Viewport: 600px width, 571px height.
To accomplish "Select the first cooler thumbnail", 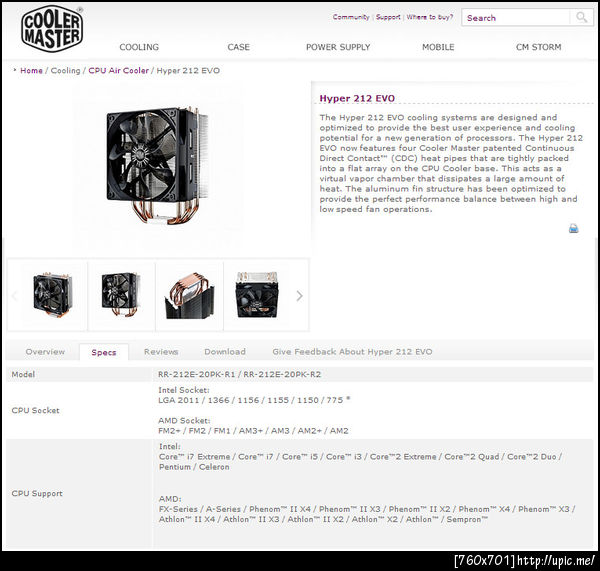I will pos(52,294).
